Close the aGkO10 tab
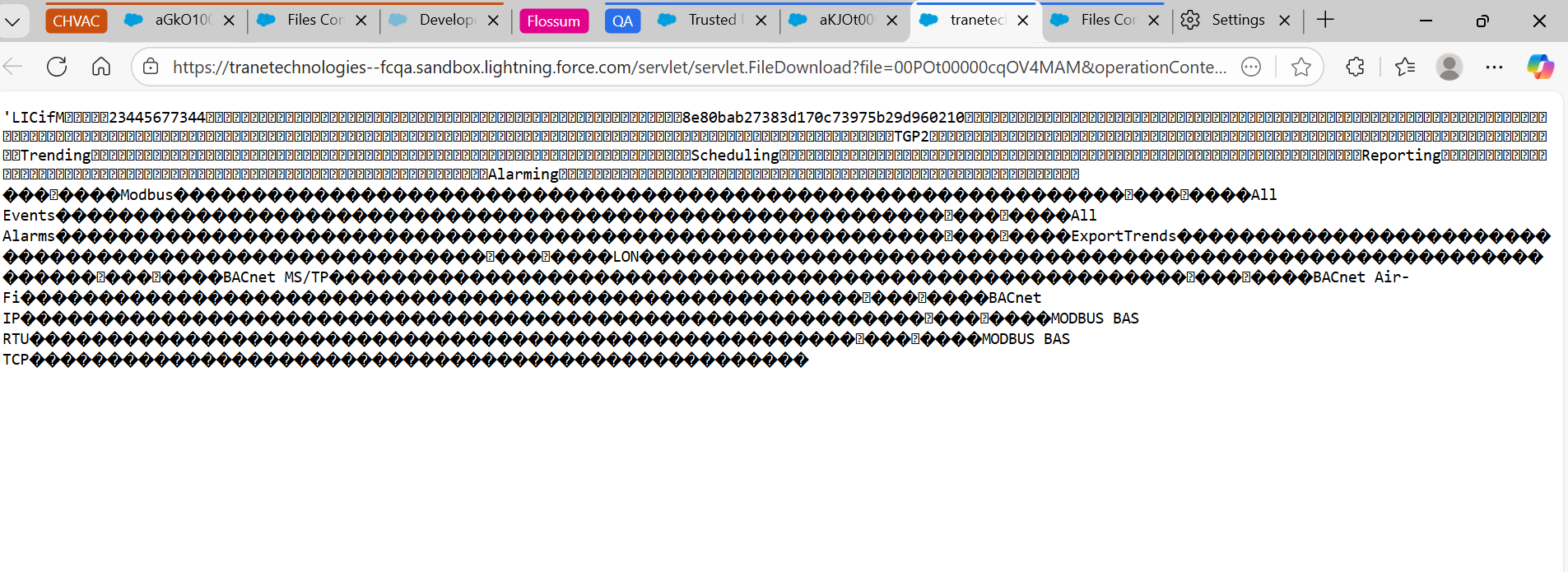Viewport: 1568px width, 572px height. (229, 21)
